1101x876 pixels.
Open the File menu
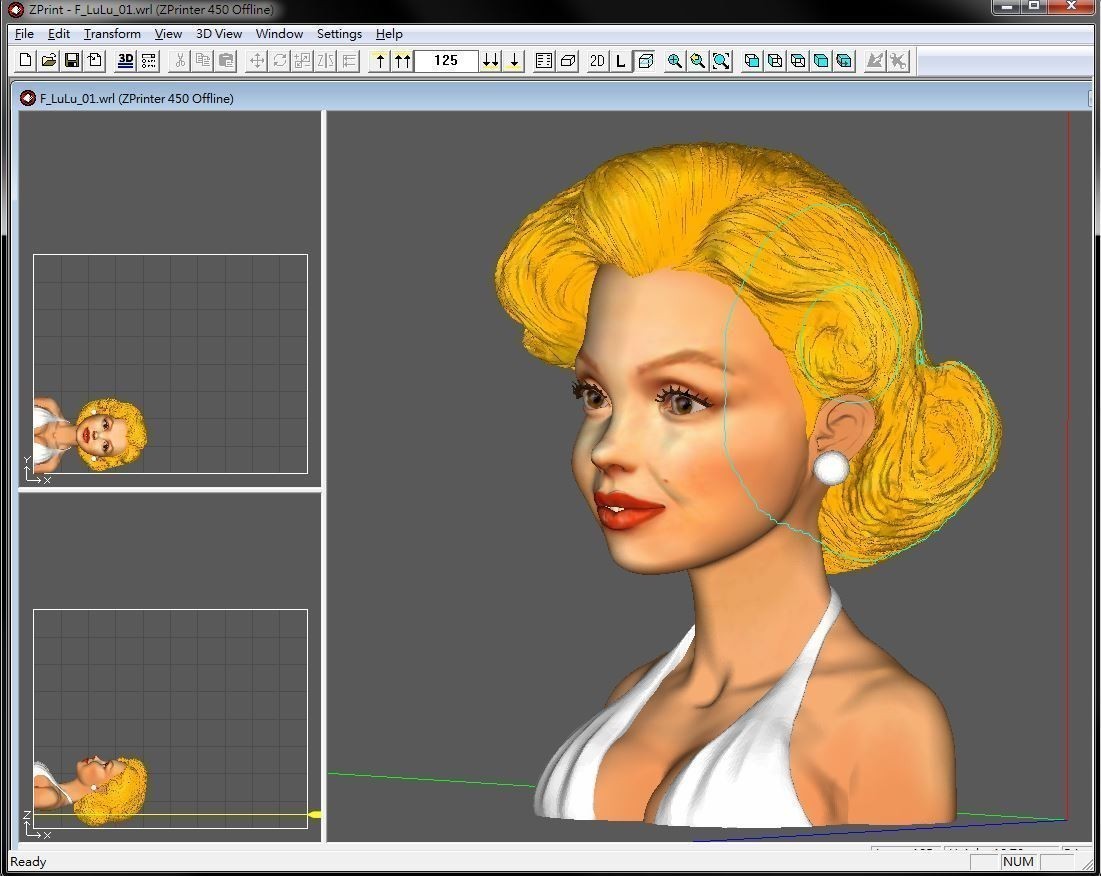click(x=24, y=33)
